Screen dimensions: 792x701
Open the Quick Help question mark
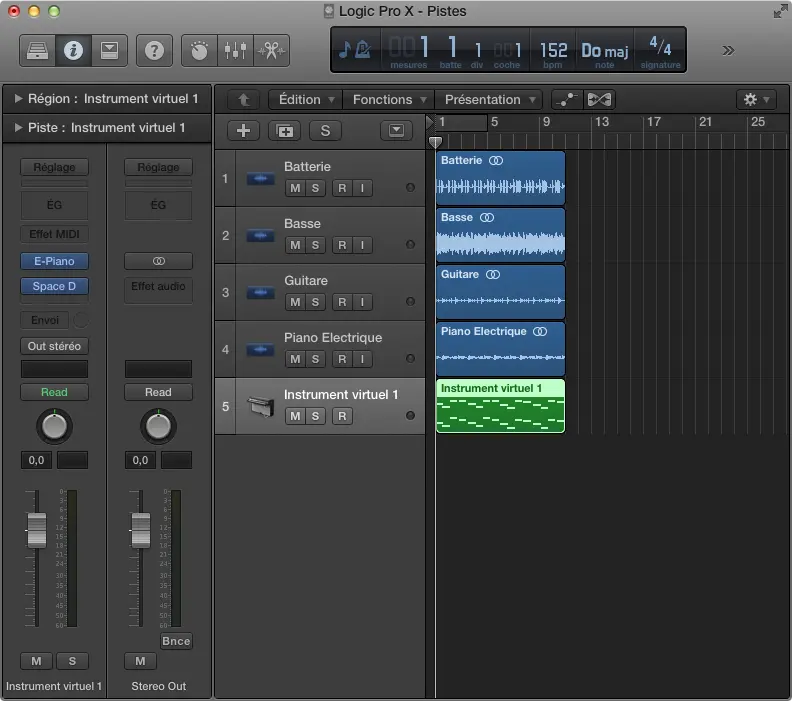[x=153, y=50]
